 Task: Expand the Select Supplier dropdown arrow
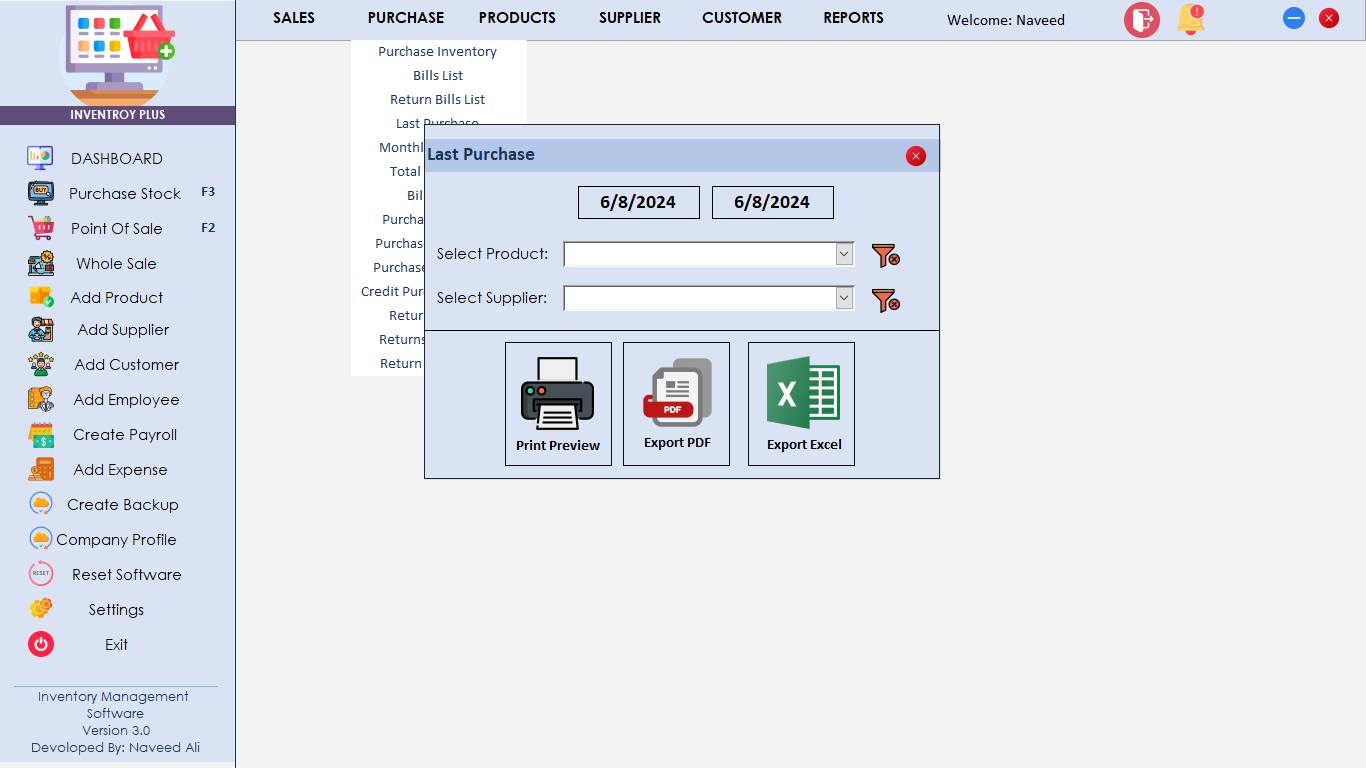point(844,297)
